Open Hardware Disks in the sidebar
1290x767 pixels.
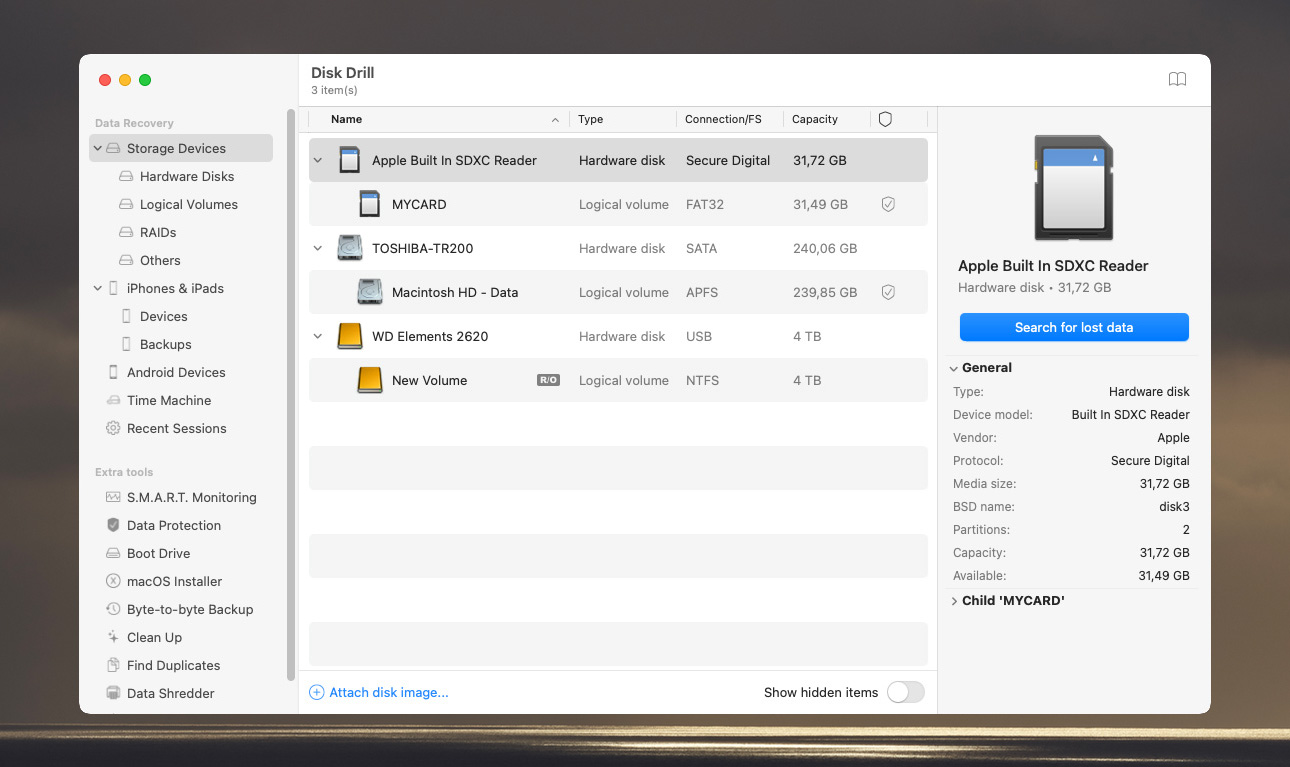click(x=187, y=176)
